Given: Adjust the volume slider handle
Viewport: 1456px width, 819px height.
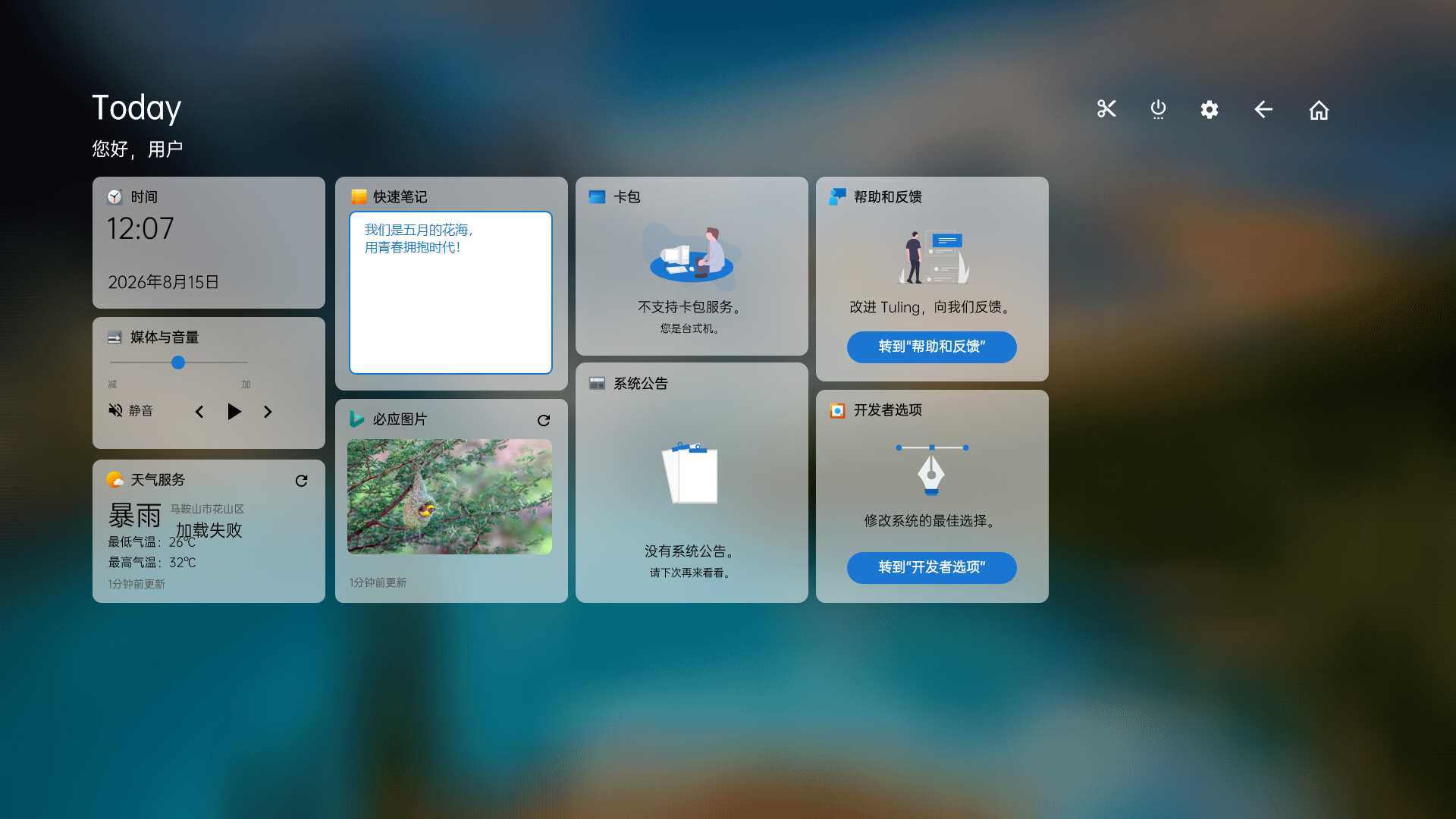Looking at the screenshot, I should pos(178,362).
